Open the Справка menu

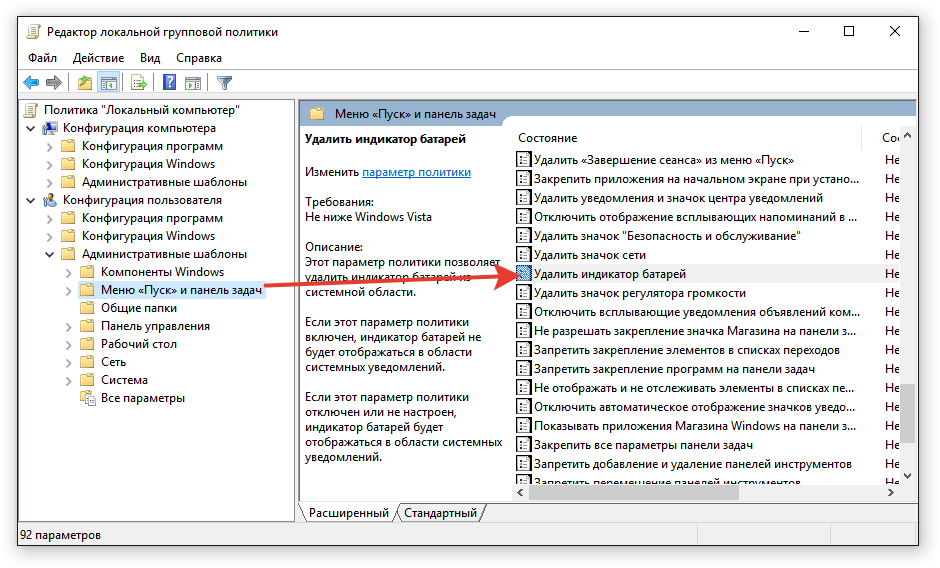198,58
